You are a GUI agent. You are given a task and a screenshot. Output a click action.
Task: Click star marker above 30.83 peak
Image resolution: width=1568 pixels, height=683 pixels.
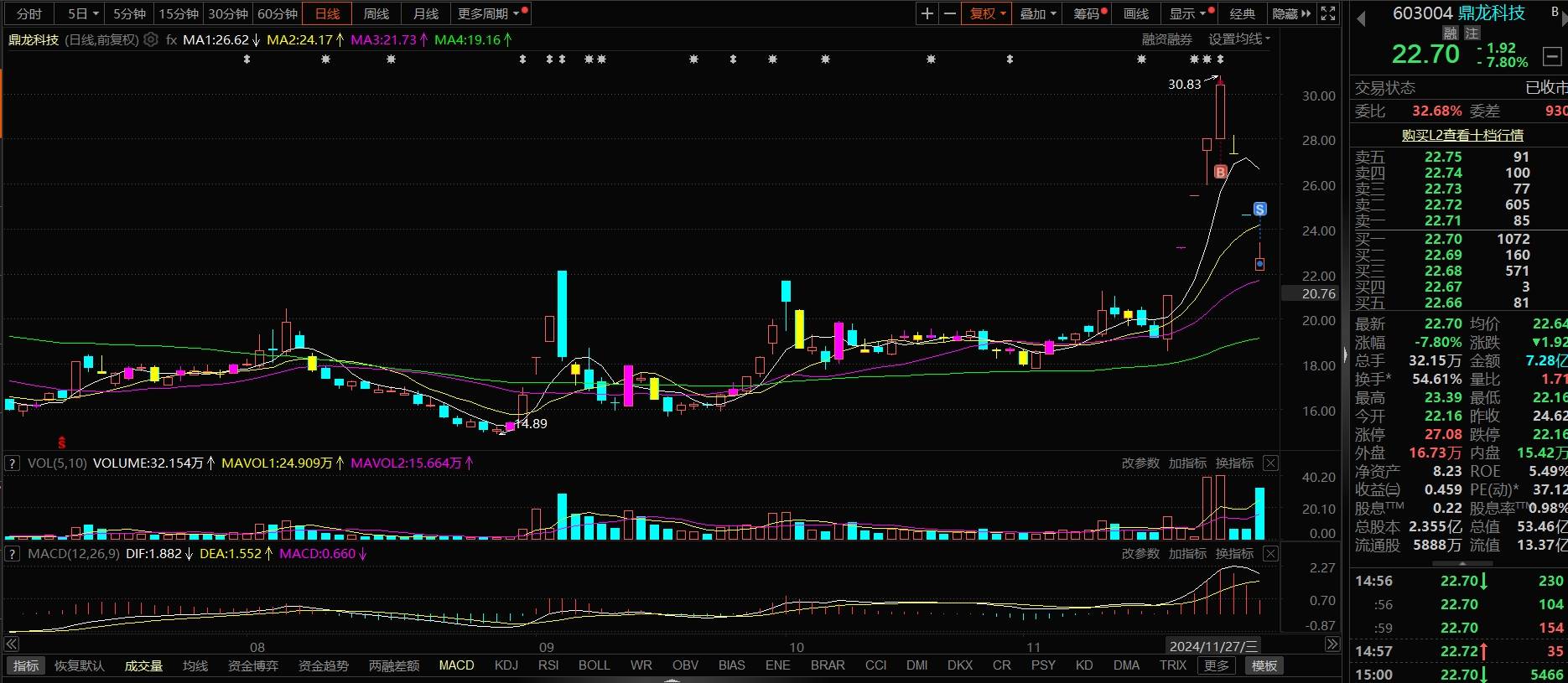click(1220, 60)
